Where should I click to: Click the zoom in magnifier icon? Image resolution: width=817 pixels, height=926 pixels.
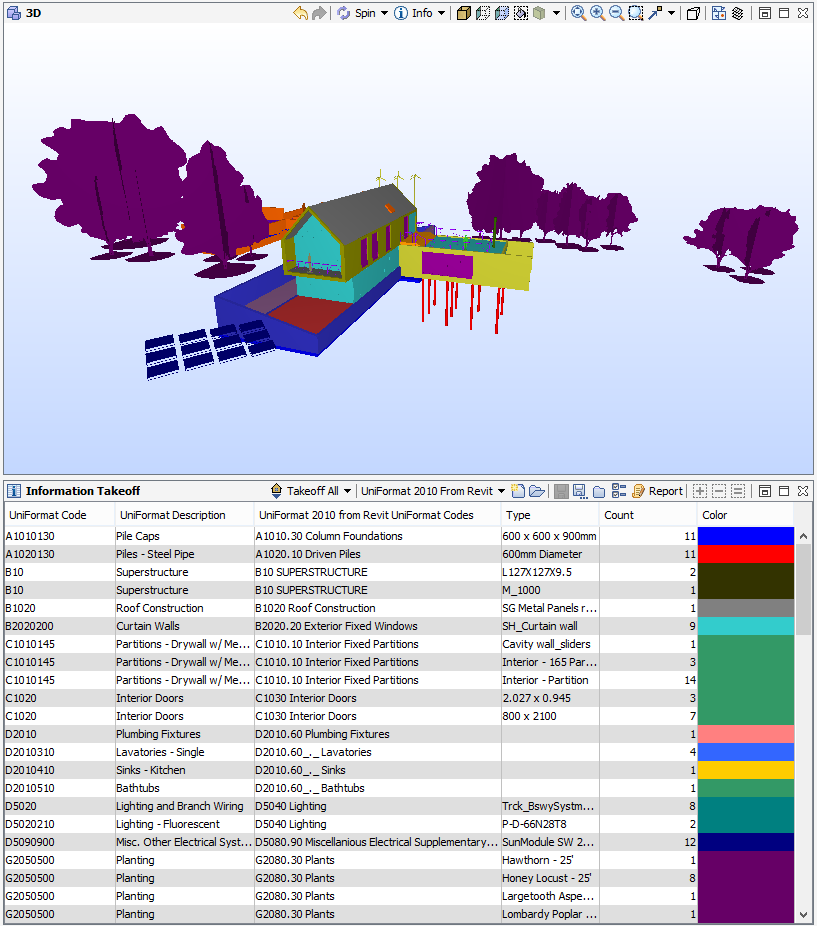pos(597,13)
